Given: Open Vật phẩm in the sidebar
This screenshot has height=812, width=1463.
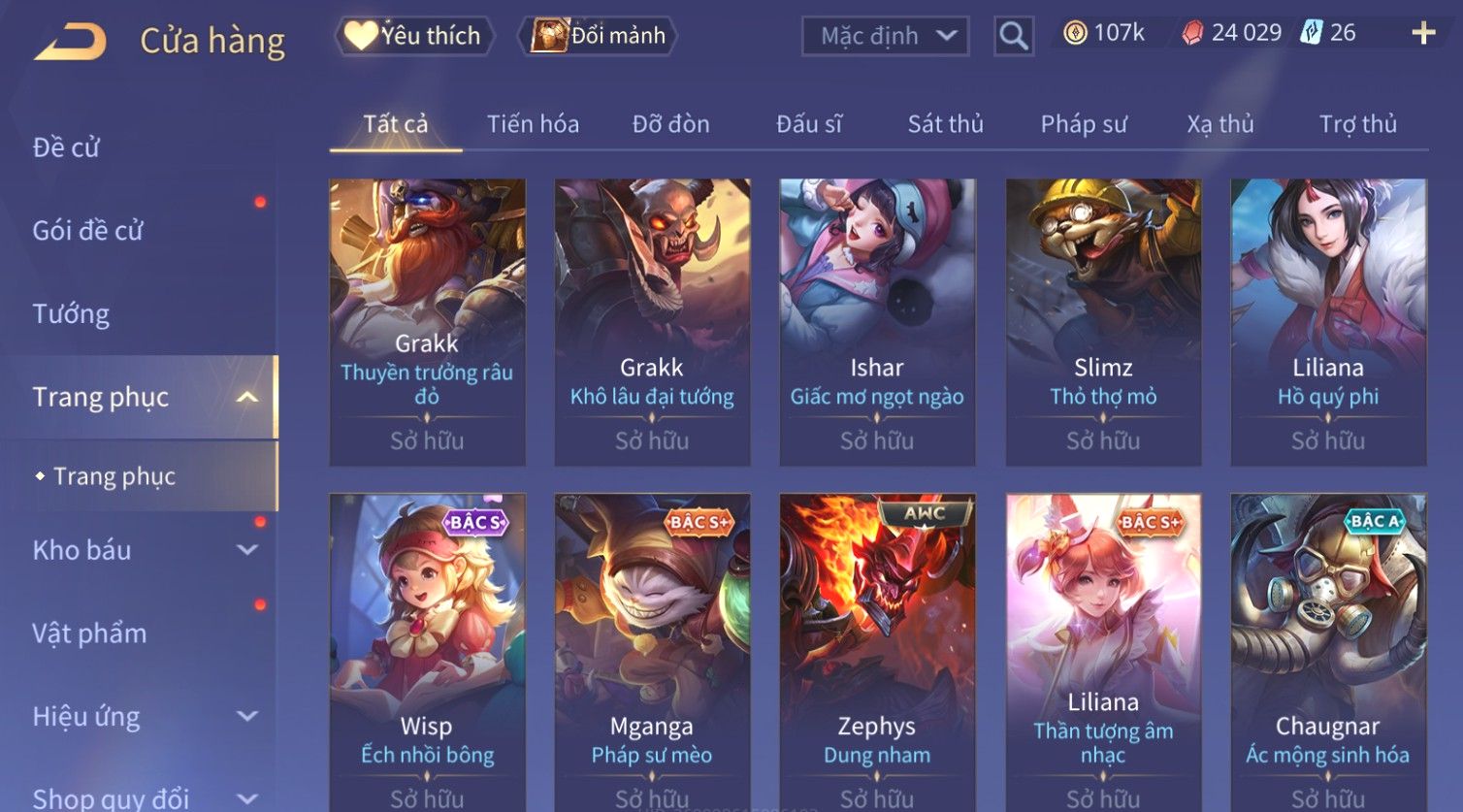Looking at the screenshot, I should tap(89, 633).
